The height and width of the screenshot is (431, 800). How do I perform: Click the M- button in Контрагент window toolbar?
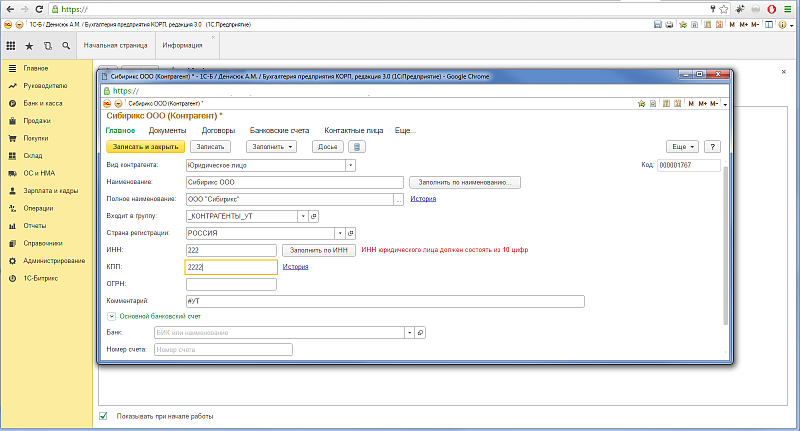(714, 104)
